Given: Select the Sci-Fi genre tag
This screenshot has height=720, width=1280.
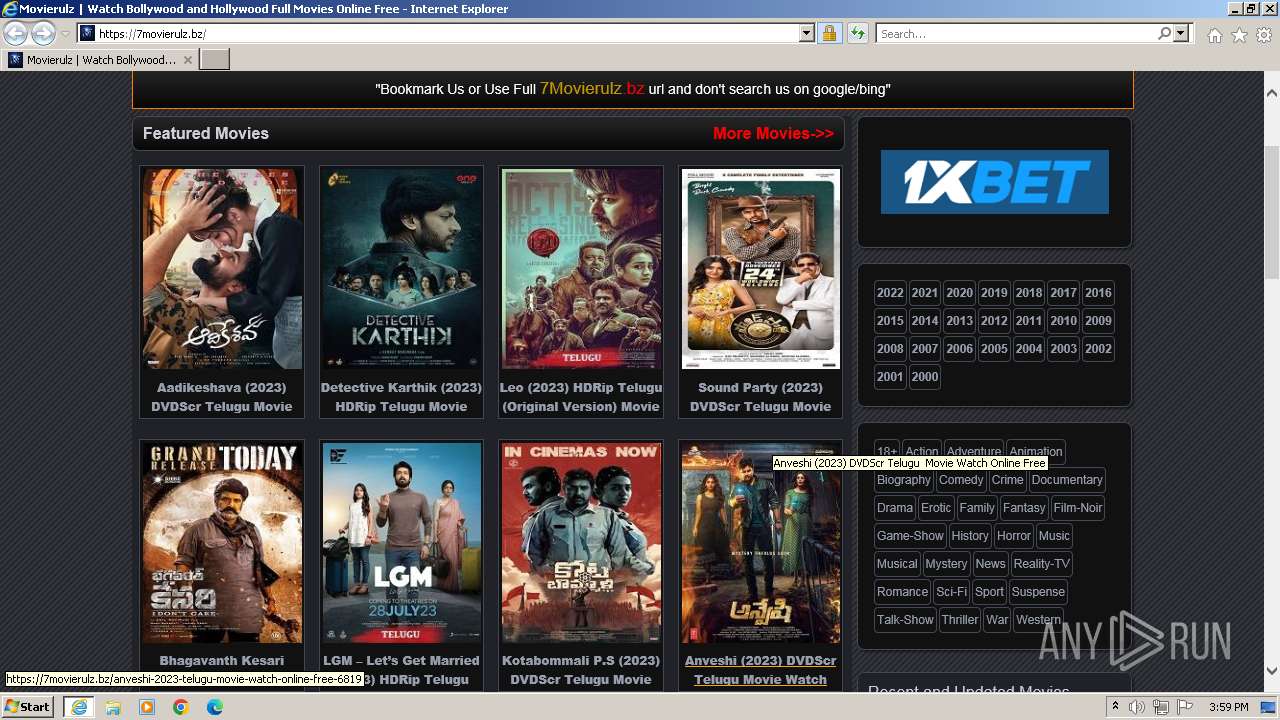Looking at the screenshot, I should pos(951,592).
